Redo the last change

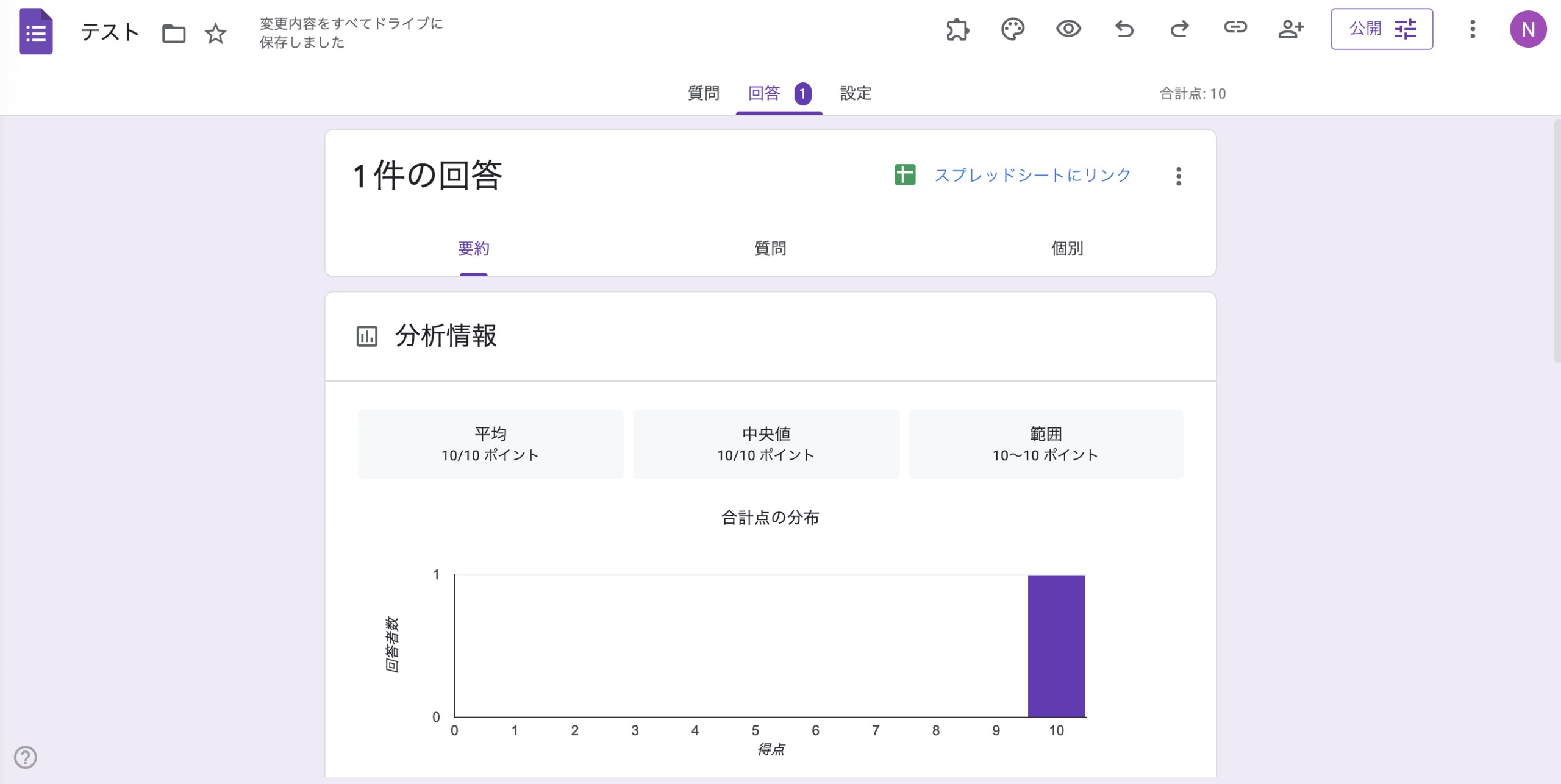tap(1179, 29)
